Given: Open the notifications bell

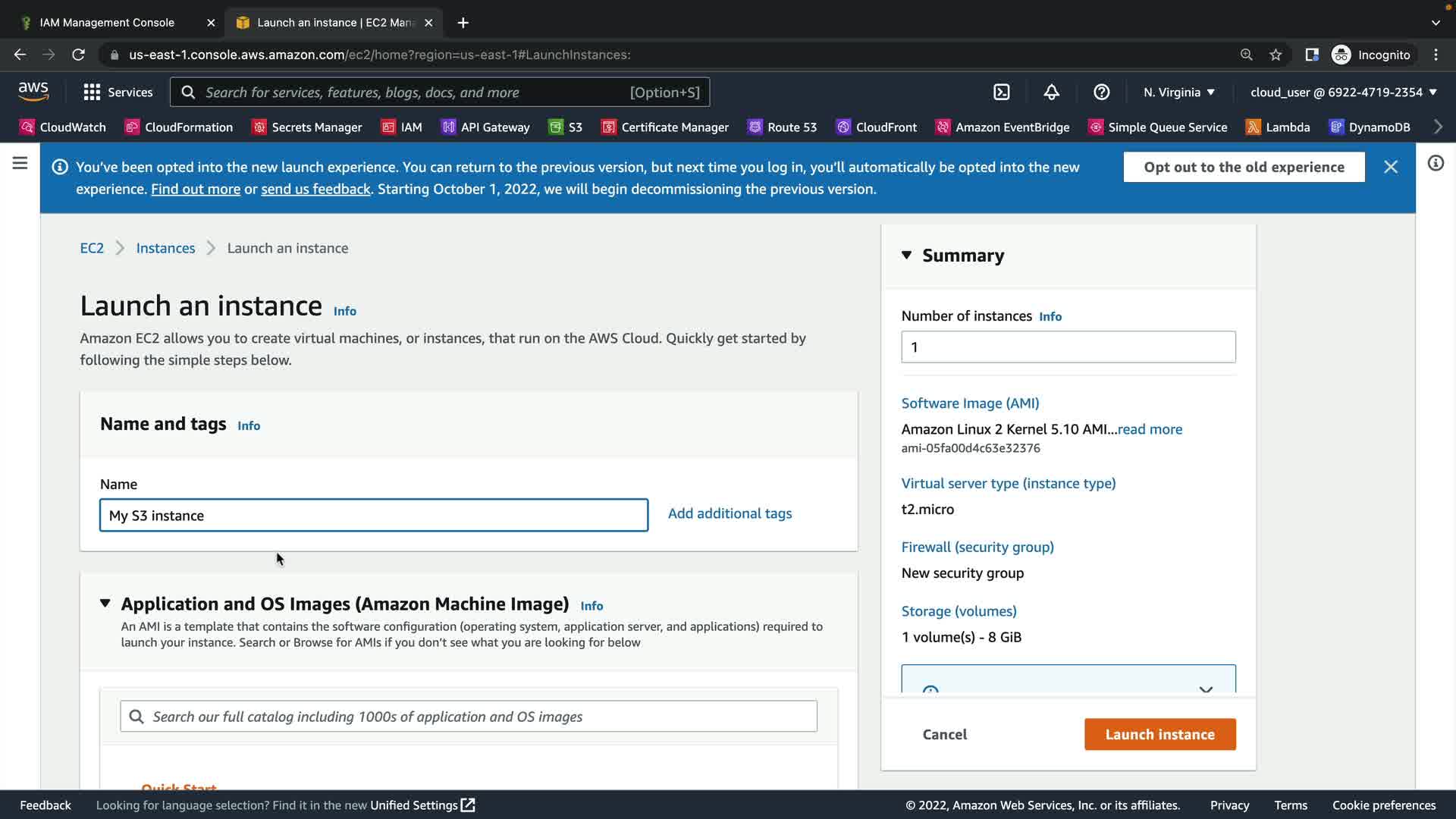Looking at the screenshot, I should click(1051, 92).
